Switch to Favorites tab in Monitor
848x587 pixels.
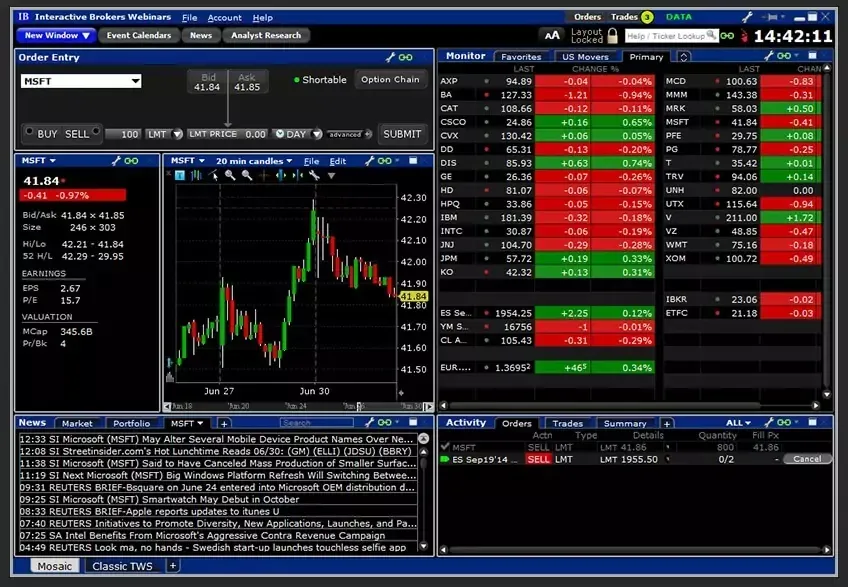coord(521,57)
